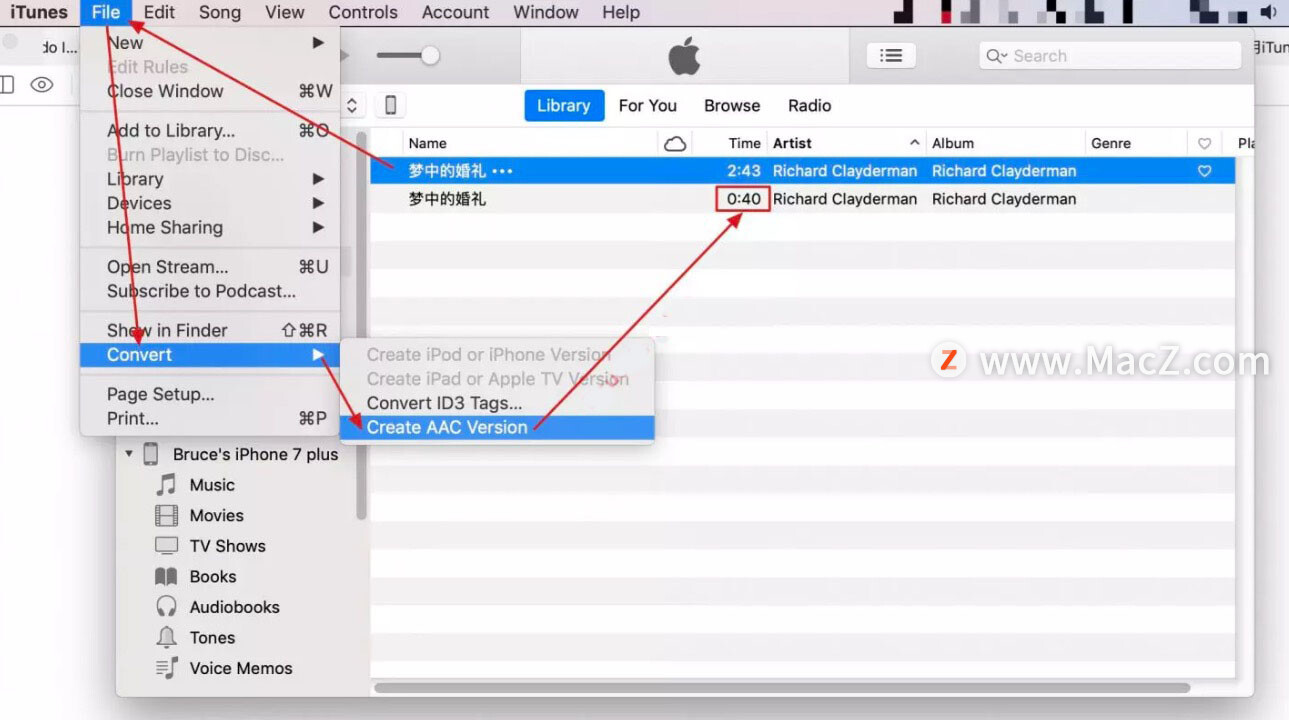Choose Subscribe to Podcast menu item
The height and width of the screenshot is (720, 1289).
point(210,291)
